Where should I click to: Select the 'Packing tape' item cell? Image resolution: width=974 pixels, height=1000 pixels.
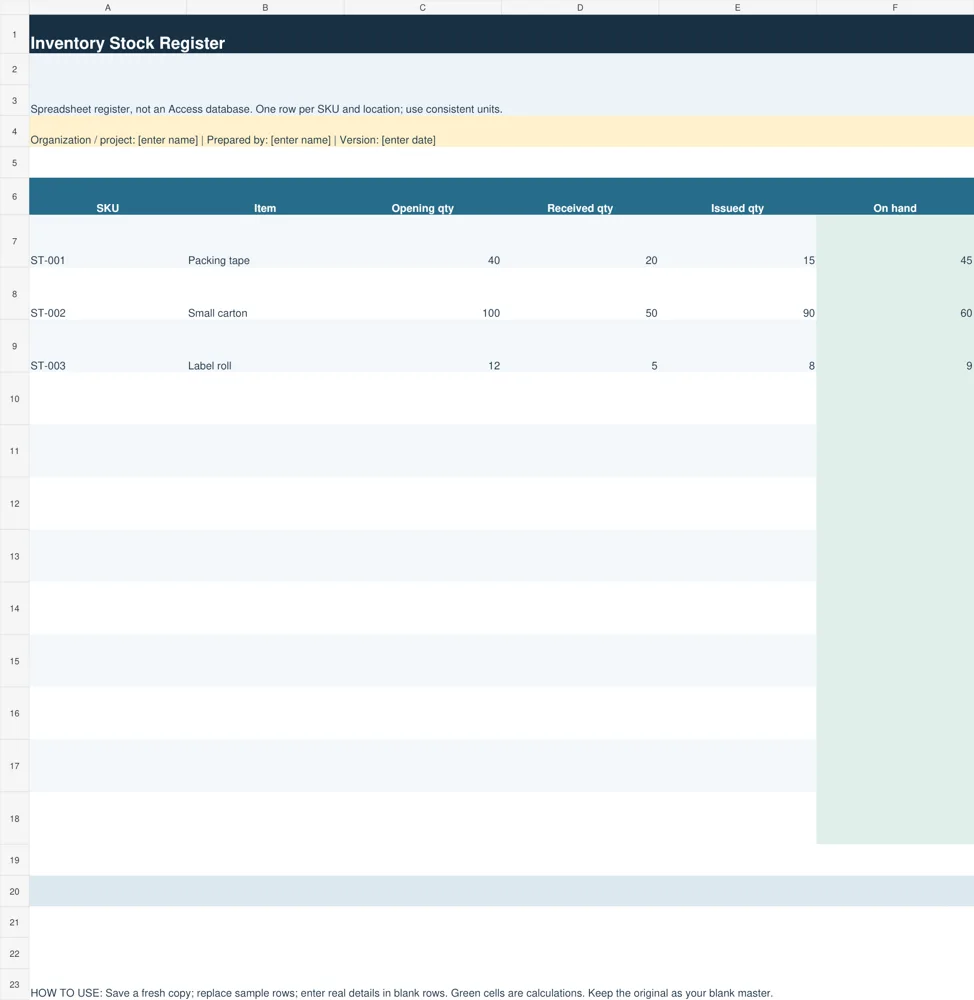265,241
